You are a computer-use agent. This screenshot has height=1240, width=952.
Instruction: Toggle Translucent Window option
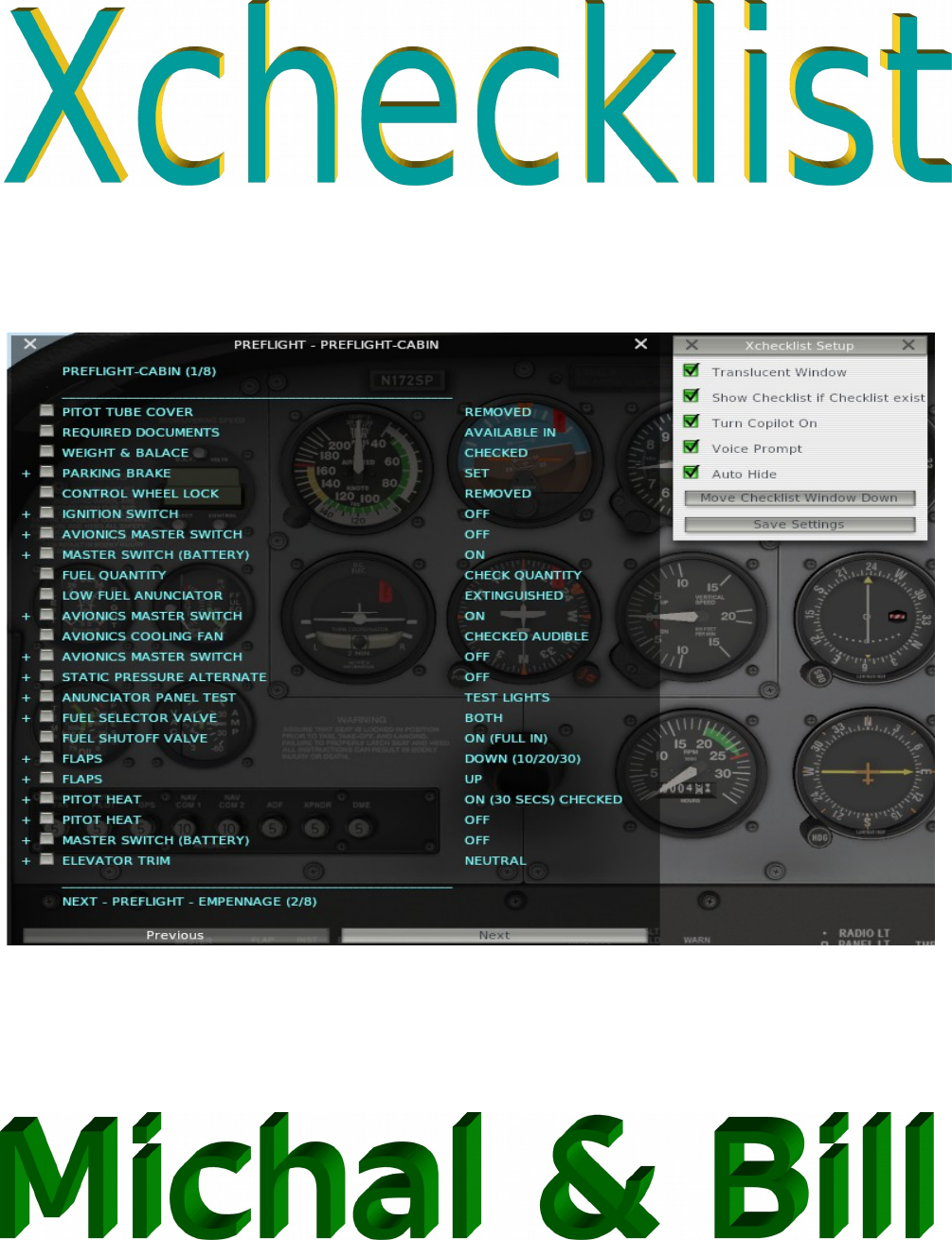click(x=692, y=370)
